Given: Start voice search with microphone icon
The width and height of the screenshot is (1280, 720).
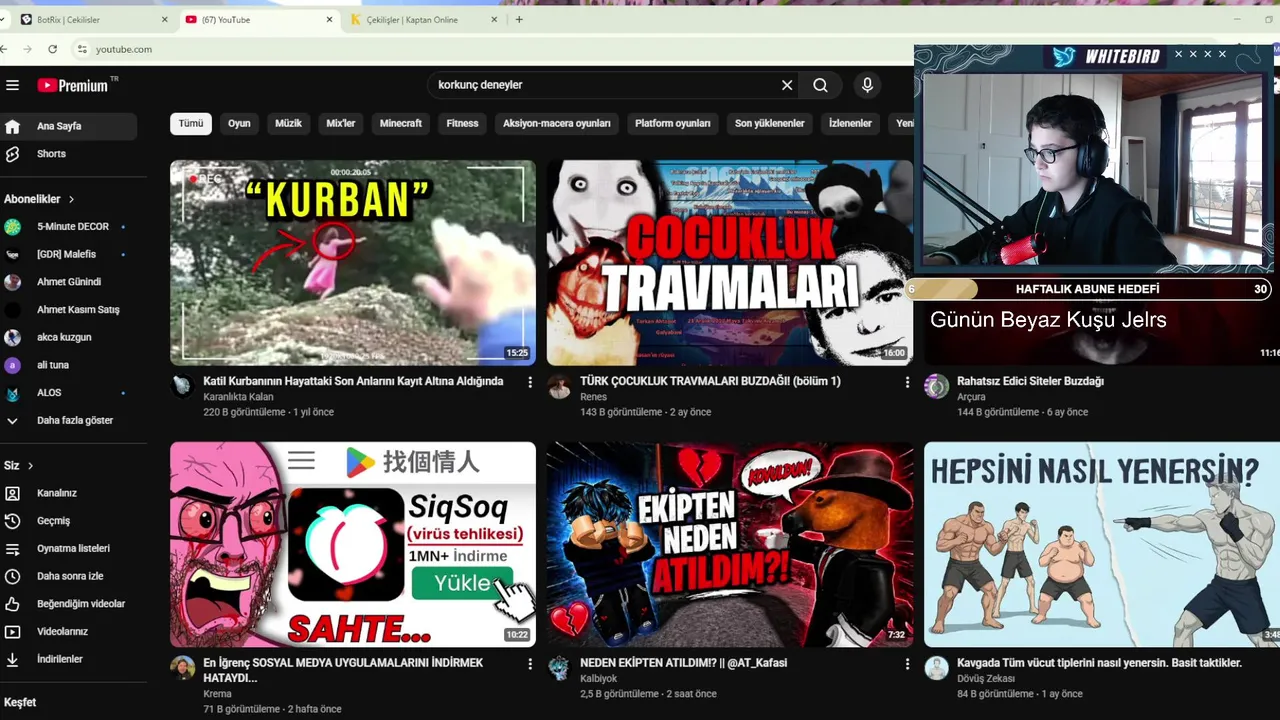Looking at the screenshot, I should point(867,85).
